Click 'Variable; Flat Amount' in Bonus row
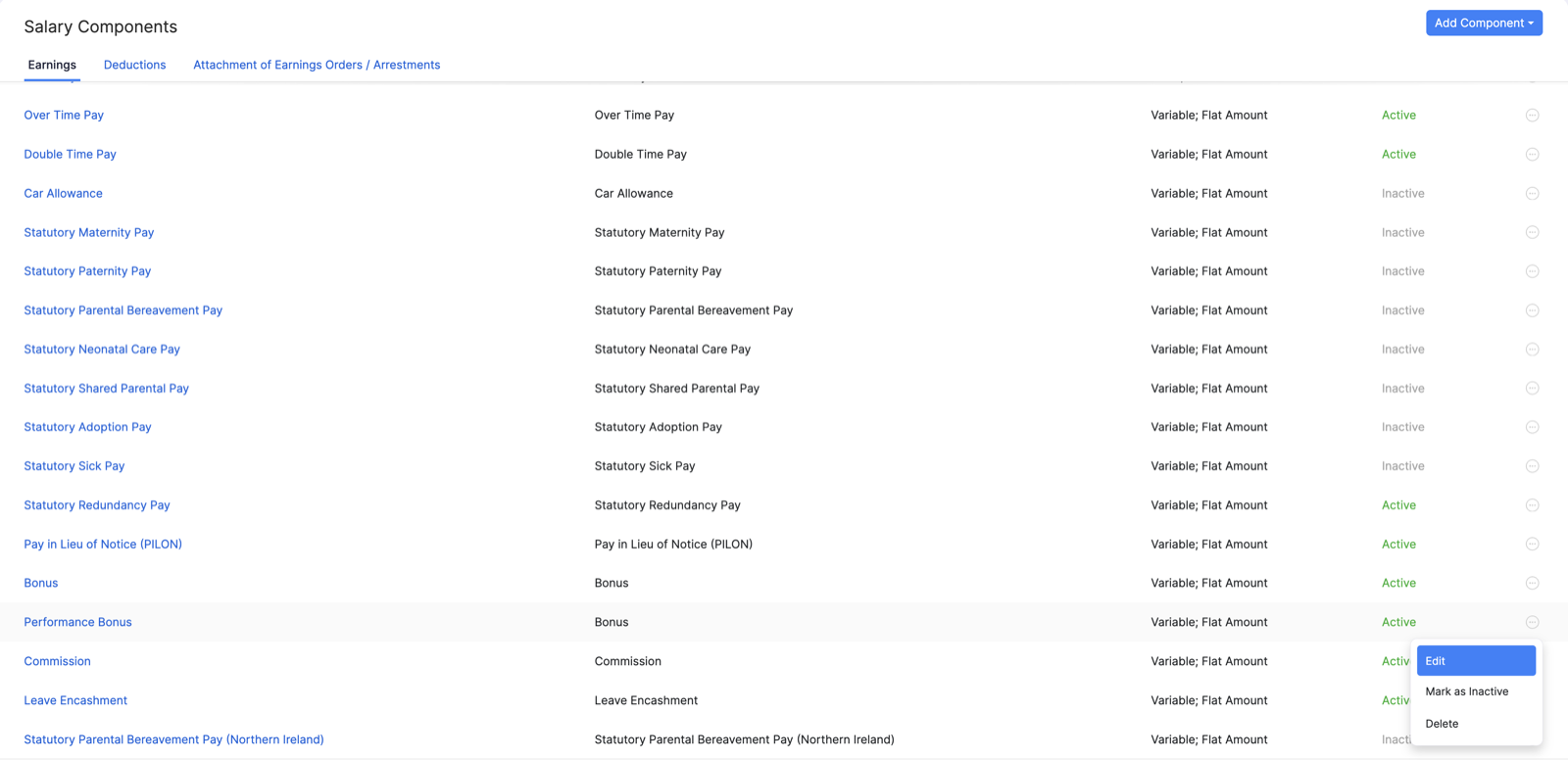Screen dimensions: 1568x760 (1209, 584)
